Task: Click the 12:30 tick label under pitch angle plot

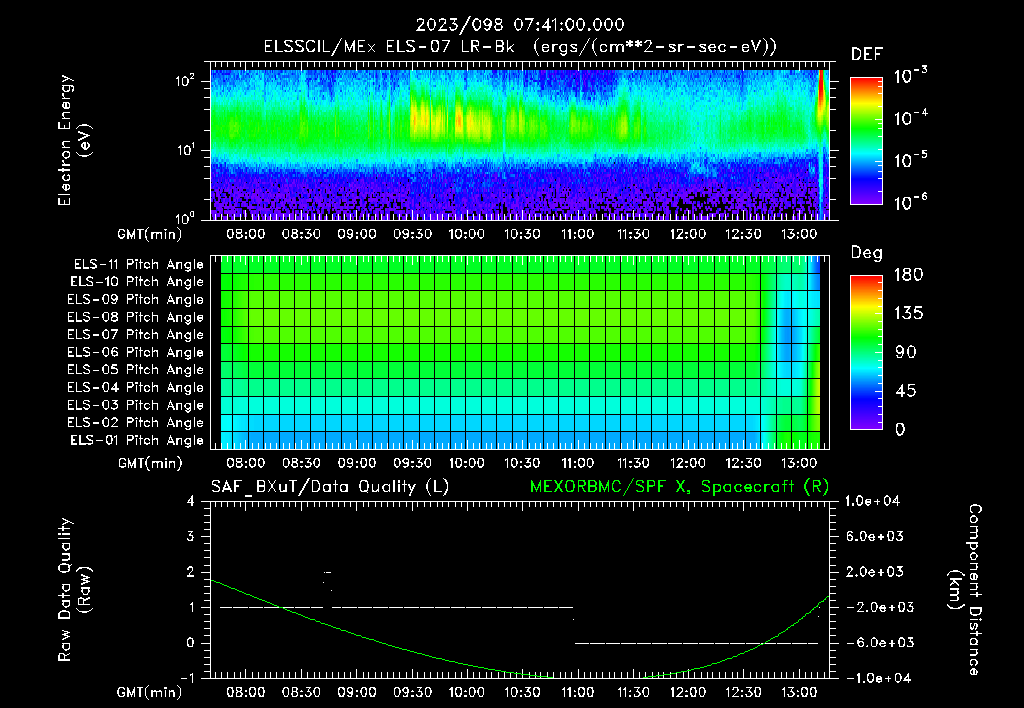Action: click(743, 463)
